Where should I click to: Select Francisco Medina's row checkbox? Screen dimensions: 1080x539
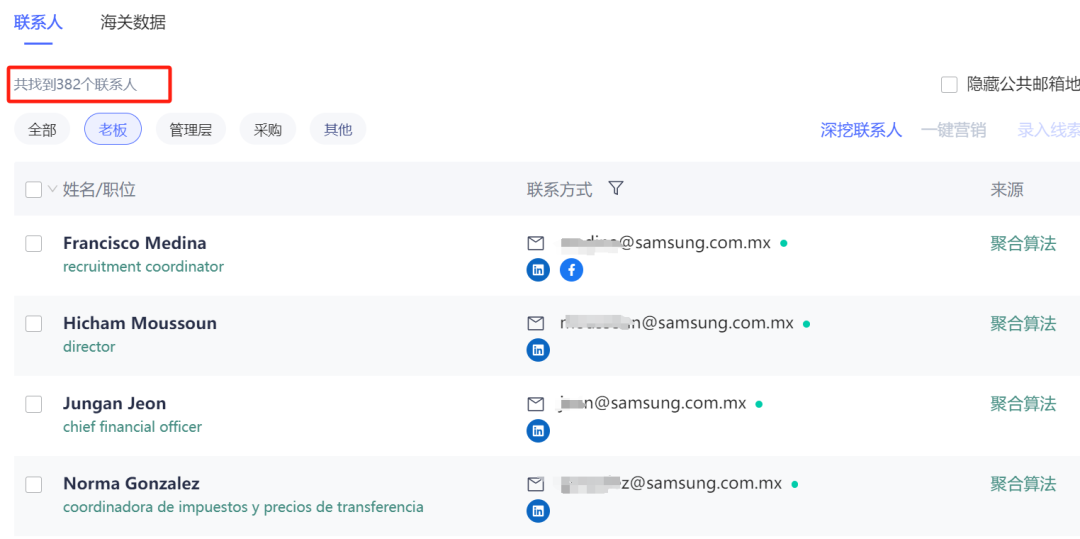[x=34, y=244]
